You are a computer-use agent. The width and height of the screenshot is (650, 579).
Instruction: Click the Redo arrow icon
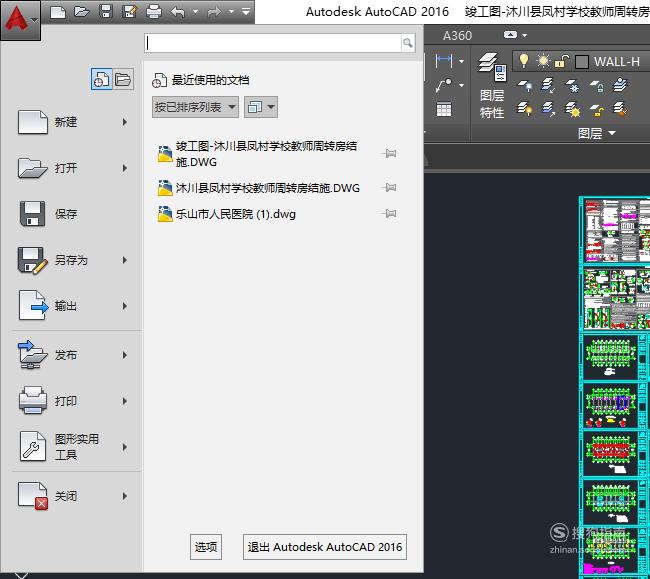click(x=214, y=12)
